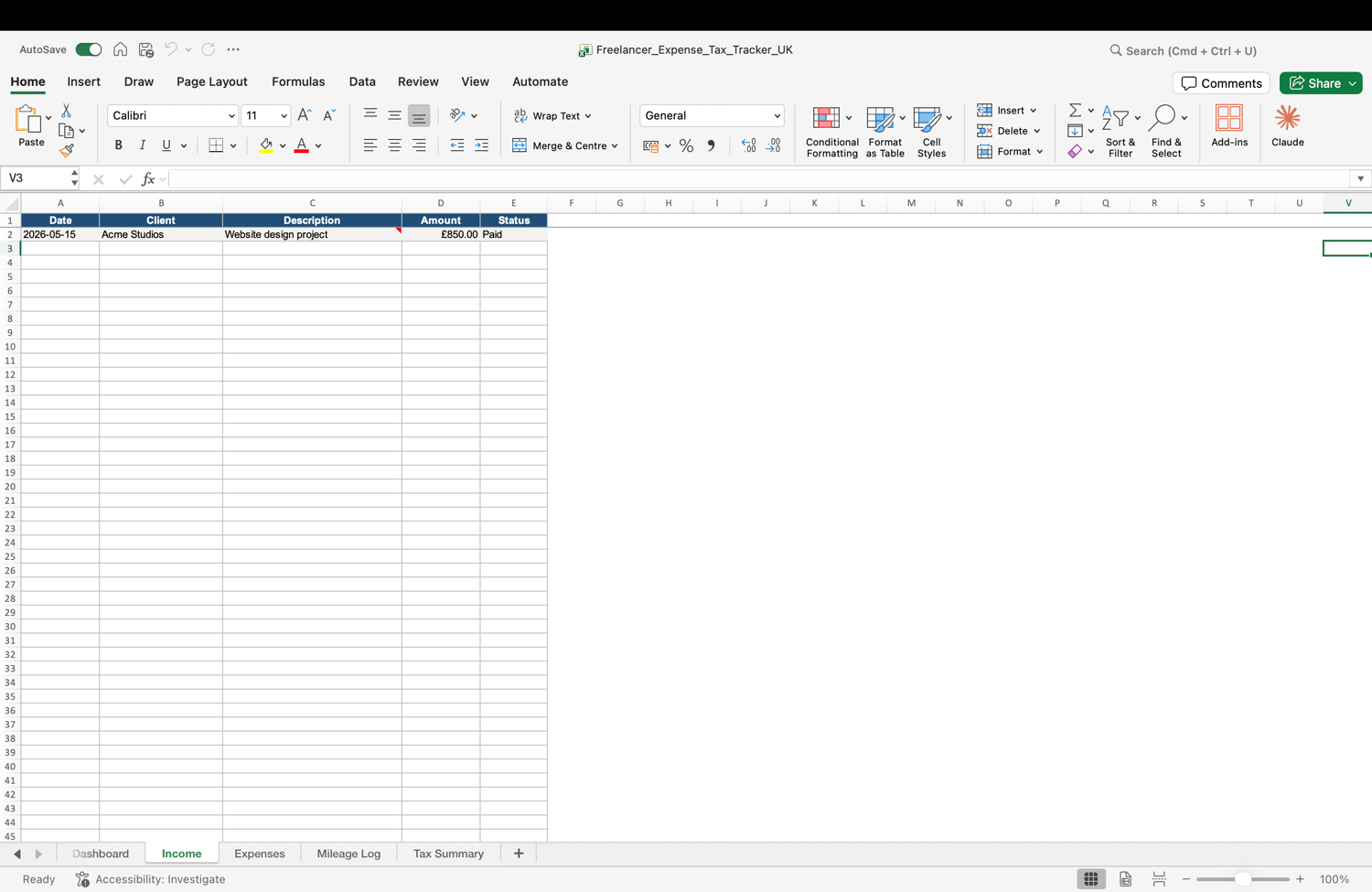Apply comma style
Image resolution: width=1372 pixels, height=892 pixels.
pyautogui.click(x=711, y=145)
